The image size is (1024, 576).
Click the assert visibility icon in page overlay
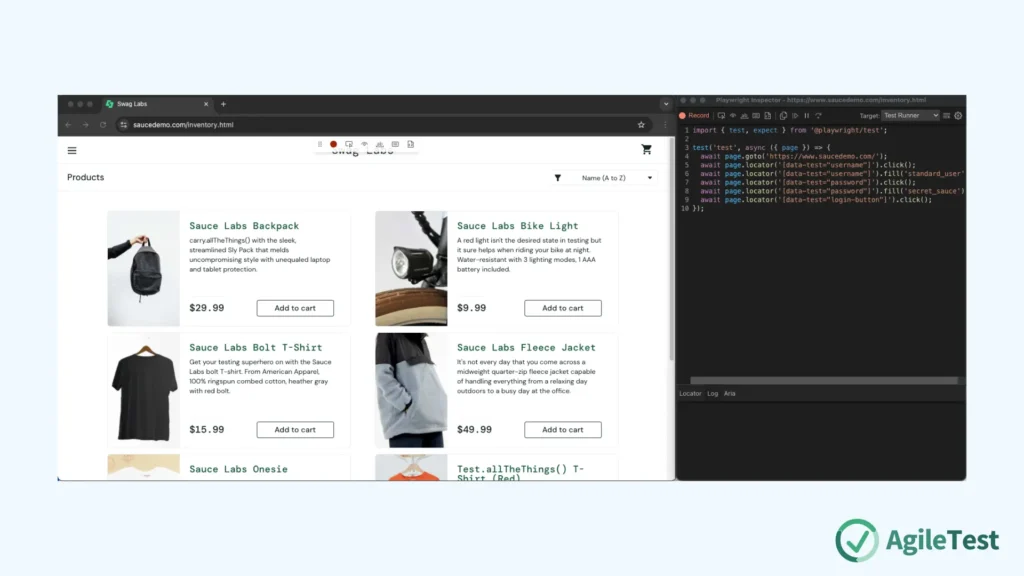click(x=364, y=144)
